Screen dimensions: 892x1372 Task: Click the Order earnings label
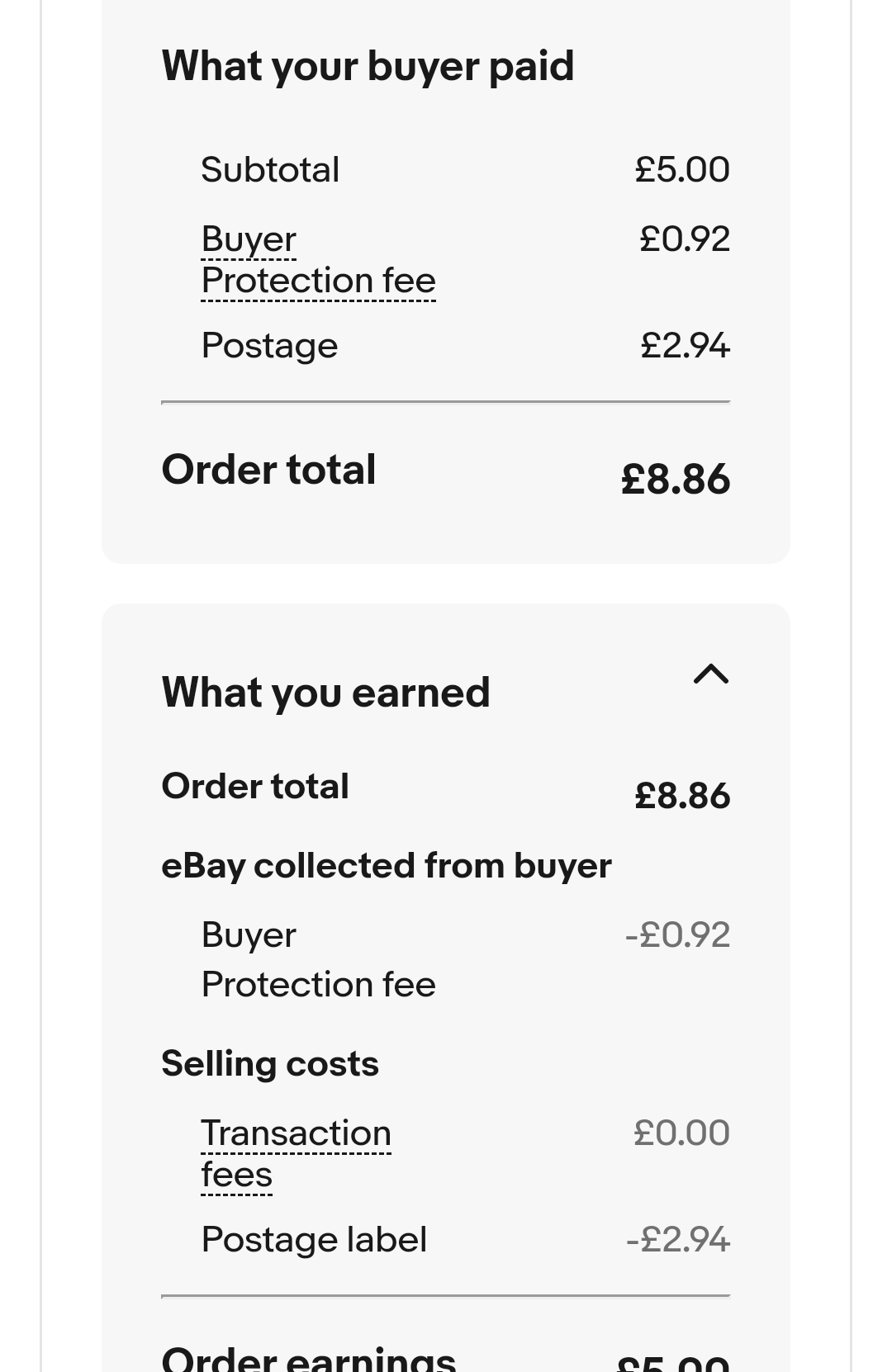pyautogui.click(x=309, y=1358)
